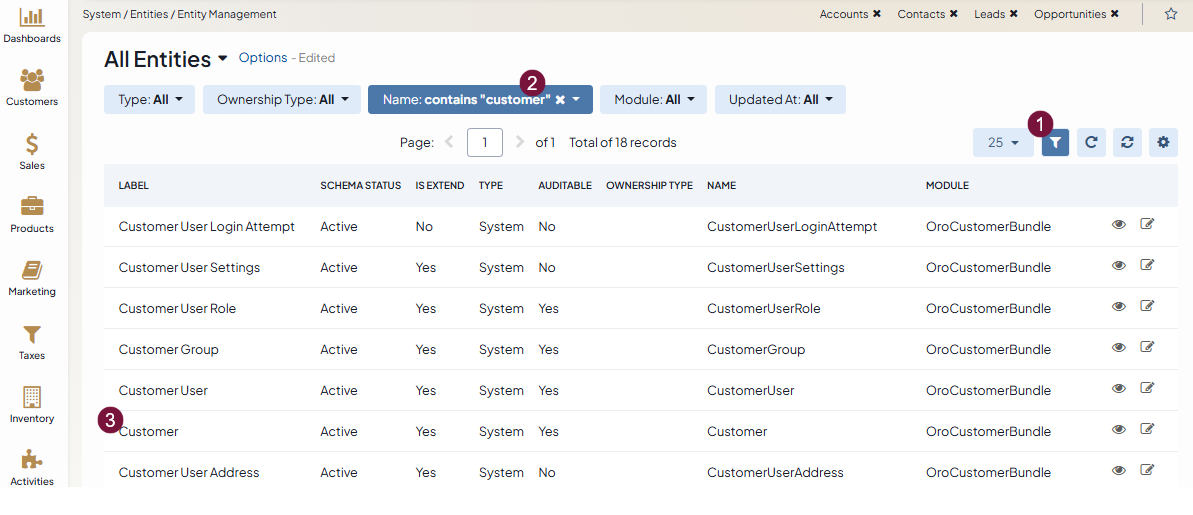Viewport: 1193px width, 515px height.
Task: Open the Module: All filter dropdown
Action: 653,100
